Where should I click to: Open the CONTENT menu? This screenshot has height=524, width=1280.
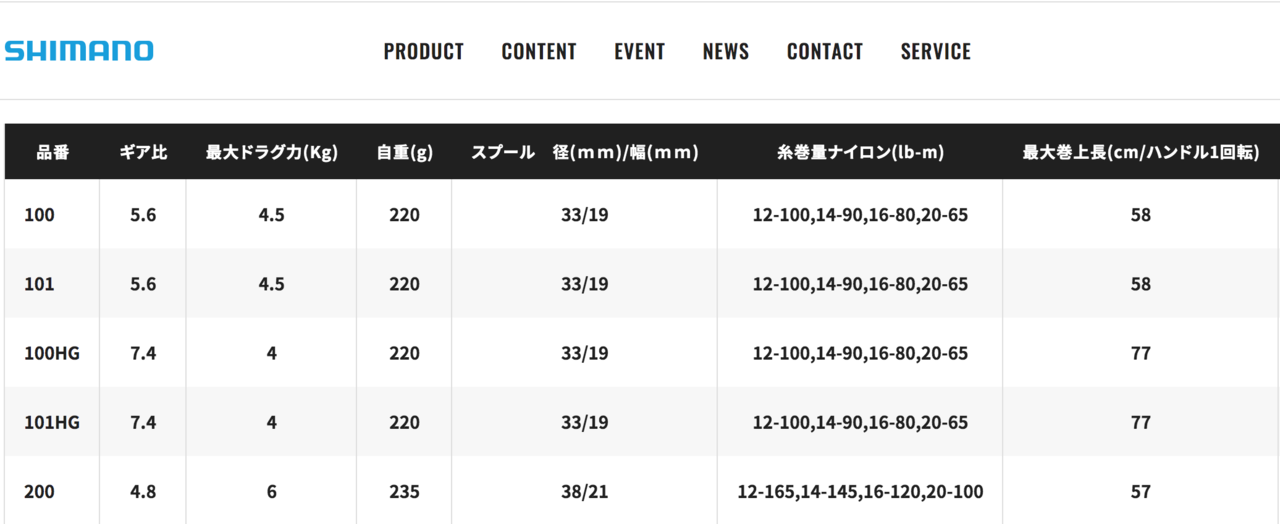pyautogui.click(x=539, y=51)
